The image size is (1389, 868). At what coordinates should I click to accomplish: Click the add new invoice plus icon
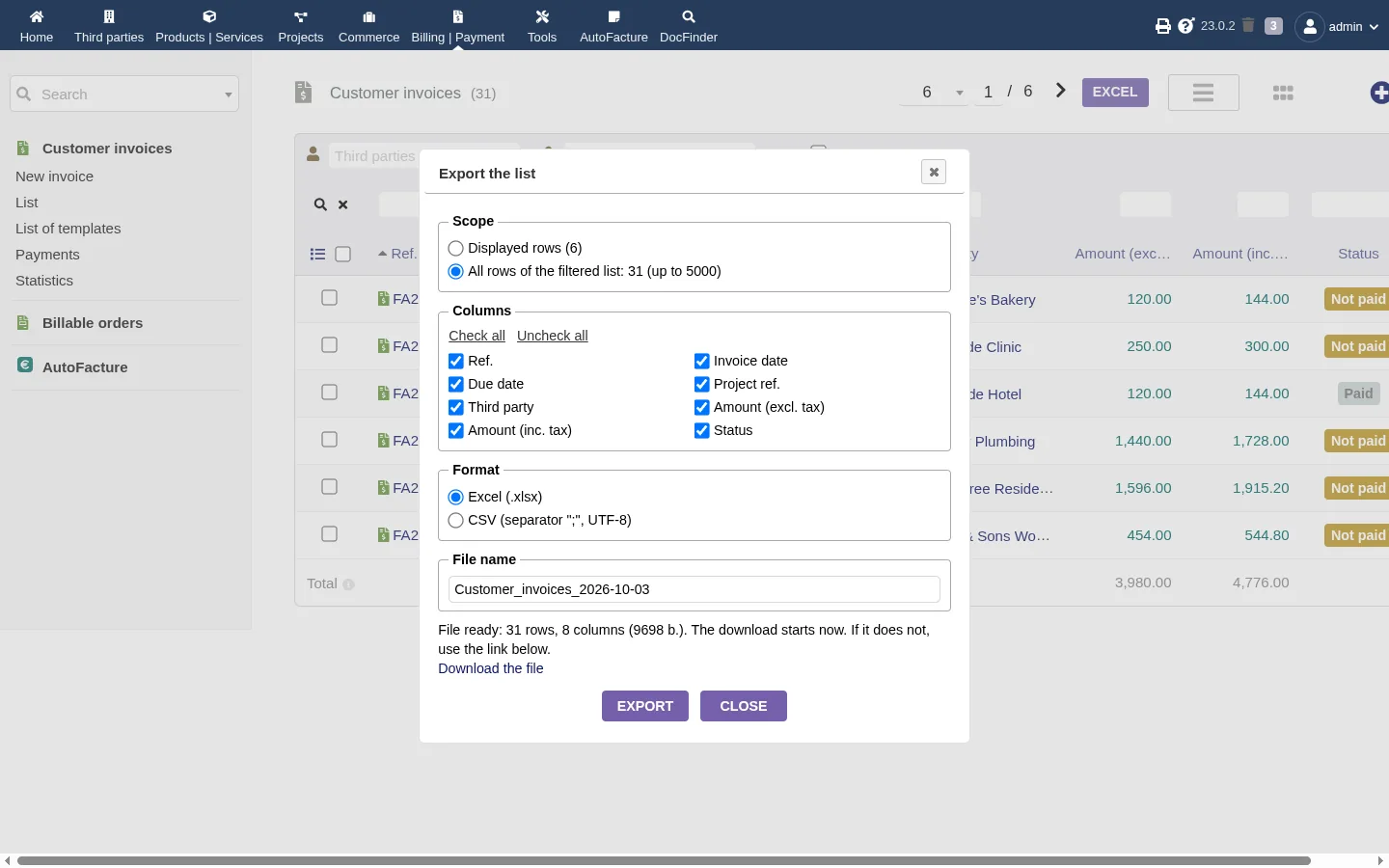pyautogui.click(x=1380, y=93)
